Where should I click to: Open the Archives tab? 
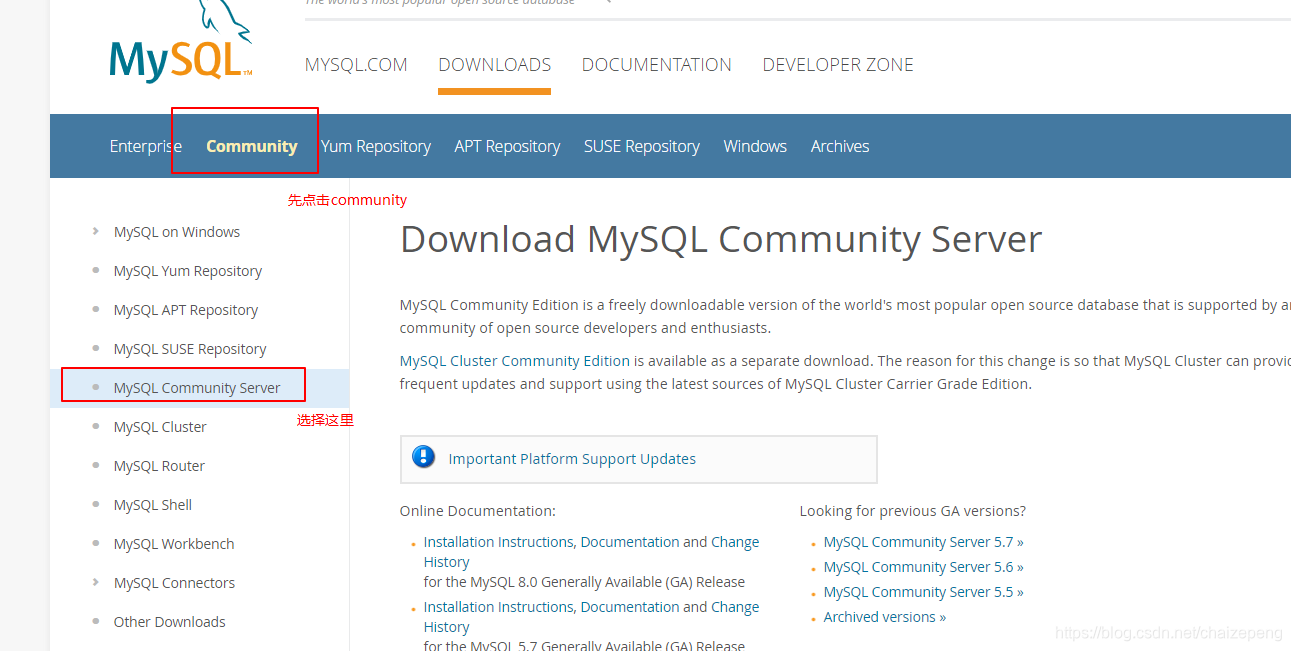[x=840, y=146]
